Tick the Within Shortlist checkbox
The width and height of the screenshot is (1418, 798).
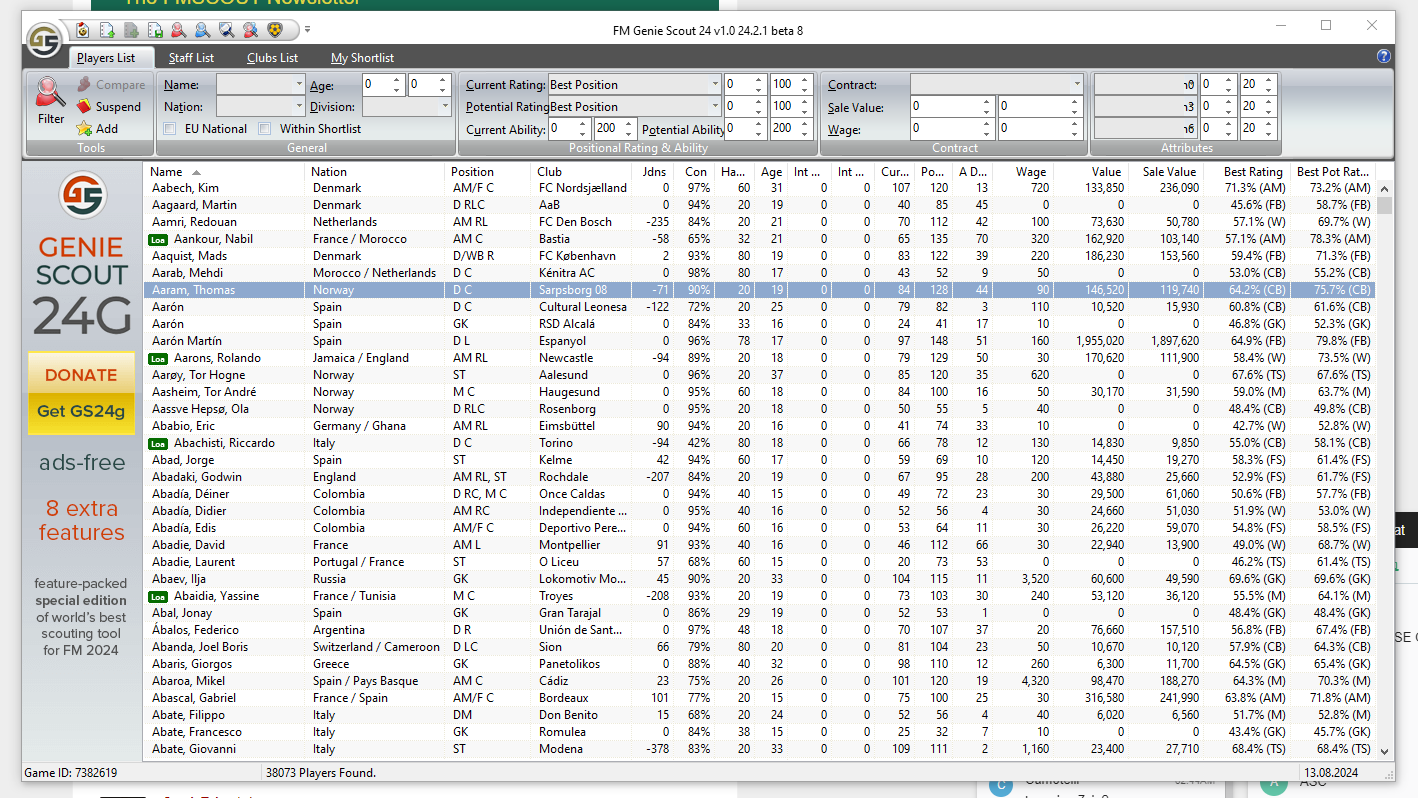(x=265, y=129)
